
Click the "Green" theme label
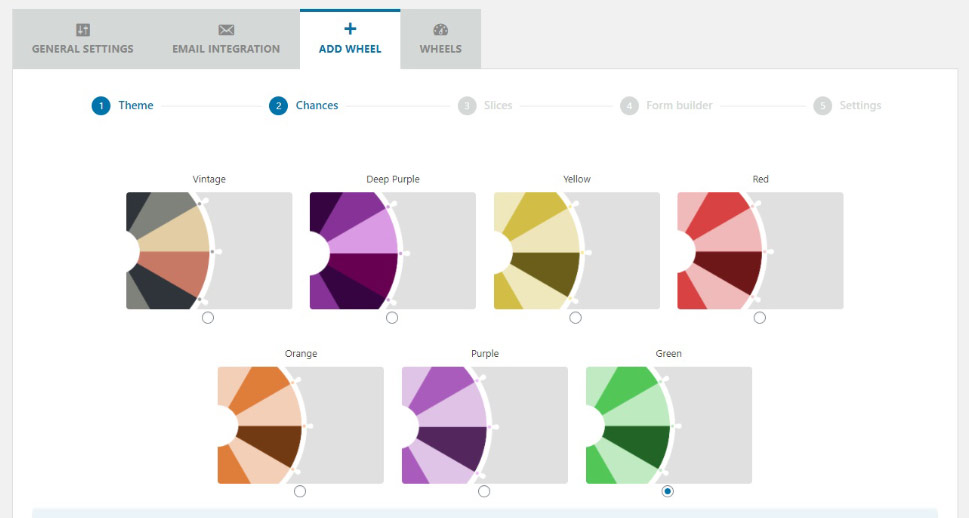pos(669,354)
